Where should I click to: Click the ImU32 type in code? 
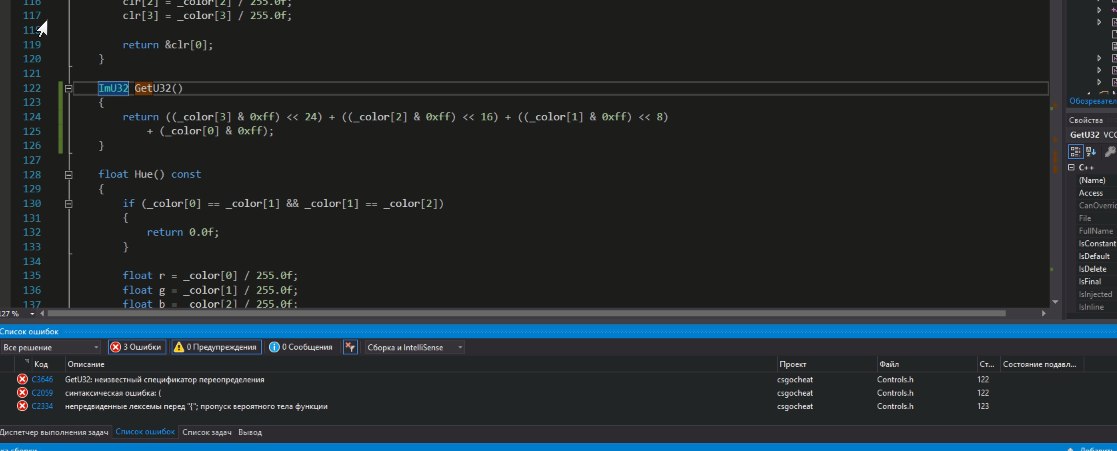pyautogui.click(x=113, y=88)
